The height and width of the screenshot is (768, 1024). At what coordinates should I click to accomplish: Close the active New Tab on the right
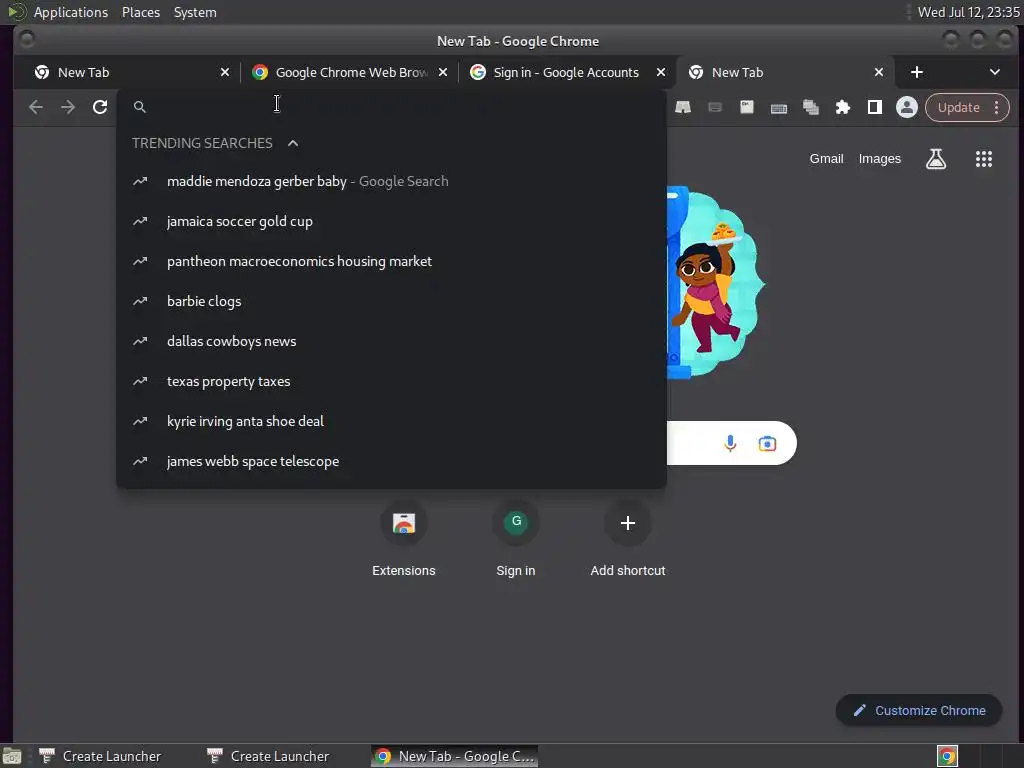tap(879, 72)
